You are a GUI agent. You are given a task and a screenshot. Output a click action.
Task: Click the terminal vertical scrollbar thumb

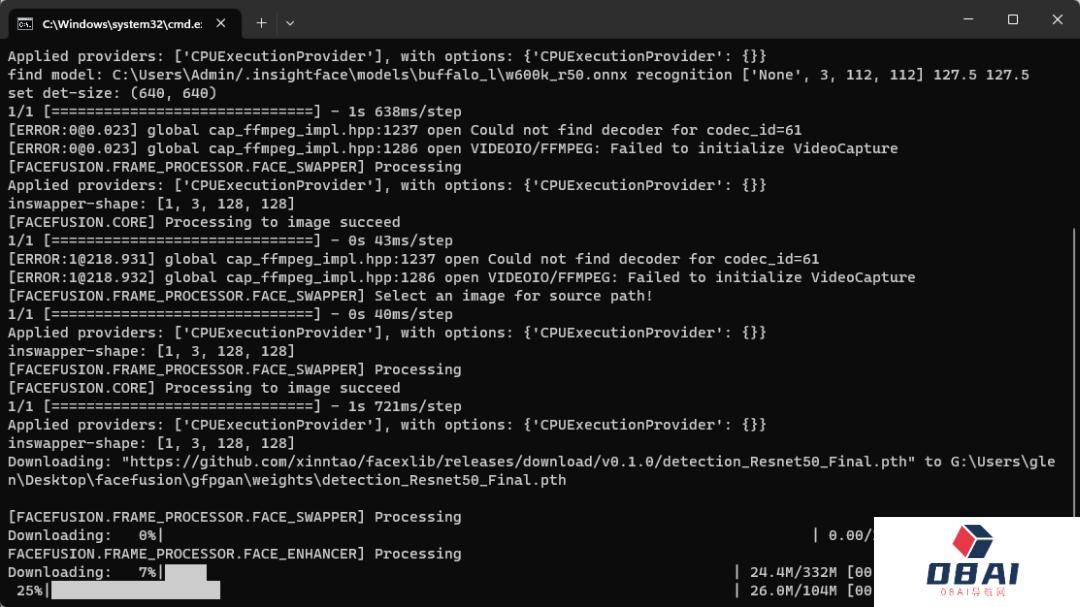[1074, 380]
